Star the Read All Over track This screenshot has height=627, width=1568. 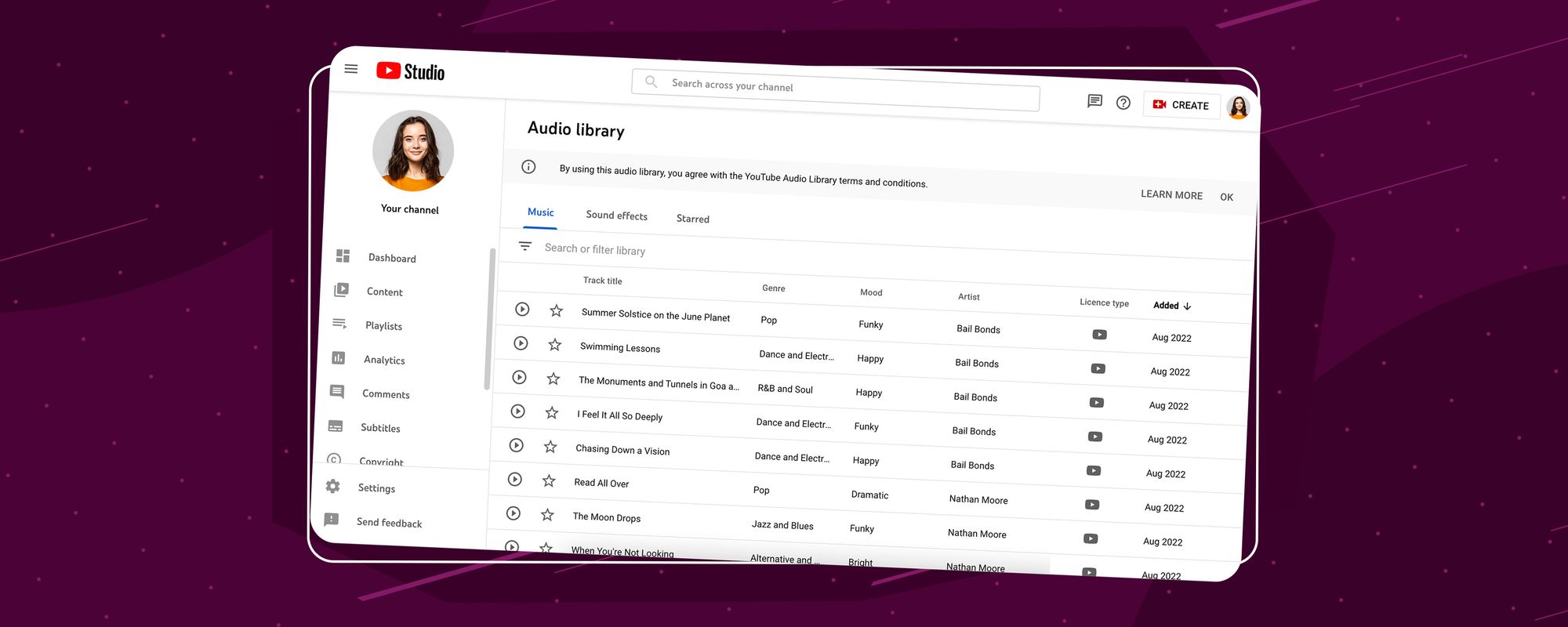(548, 480)
